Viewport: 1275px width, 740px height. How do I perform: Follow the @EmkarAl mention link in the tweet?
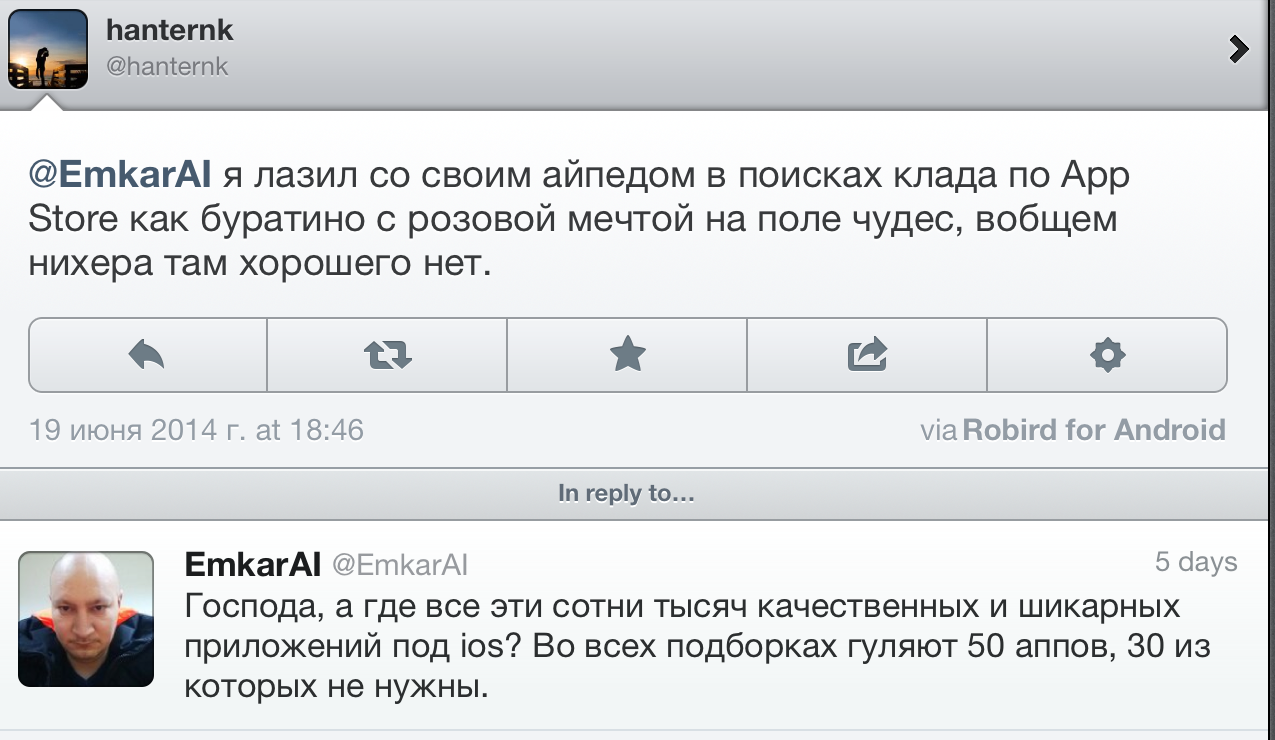tap(120, 175)
